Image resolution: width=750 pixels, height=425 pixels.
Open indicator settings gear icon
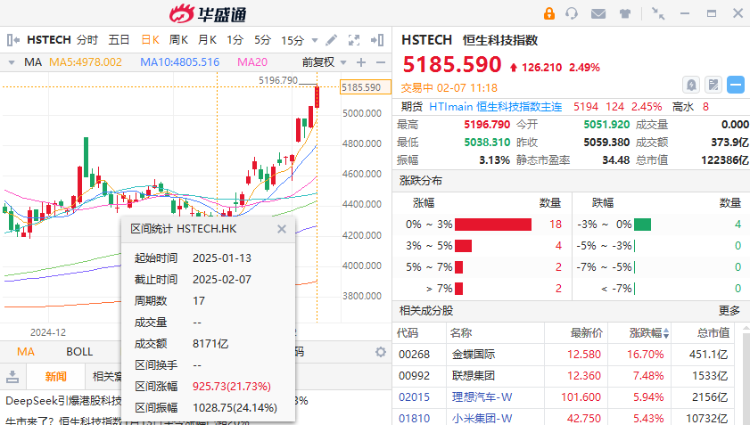coord(381,352)
